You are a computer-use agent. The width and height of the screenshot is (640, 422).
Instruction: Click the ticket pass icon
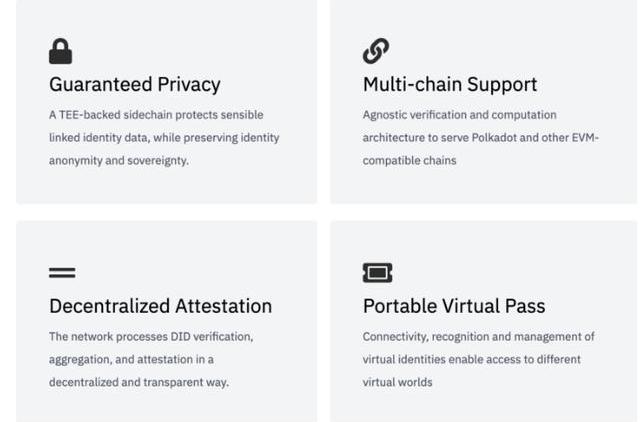coord(378,273)
